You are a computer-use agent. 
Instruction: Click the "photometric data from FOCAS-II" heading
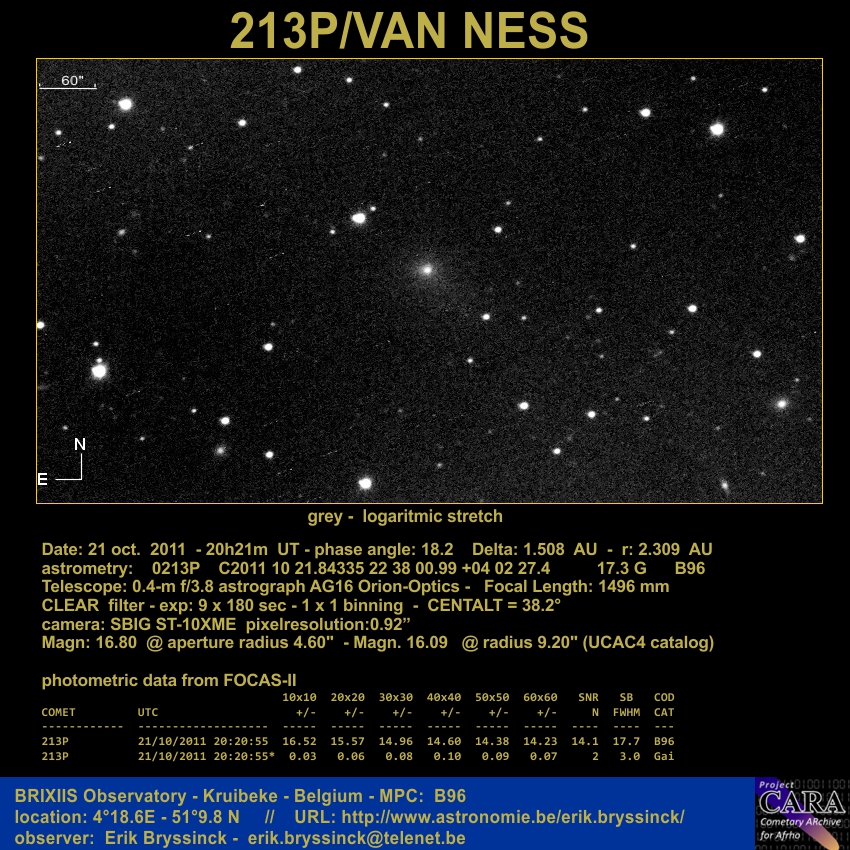click(x=169, y=680)
